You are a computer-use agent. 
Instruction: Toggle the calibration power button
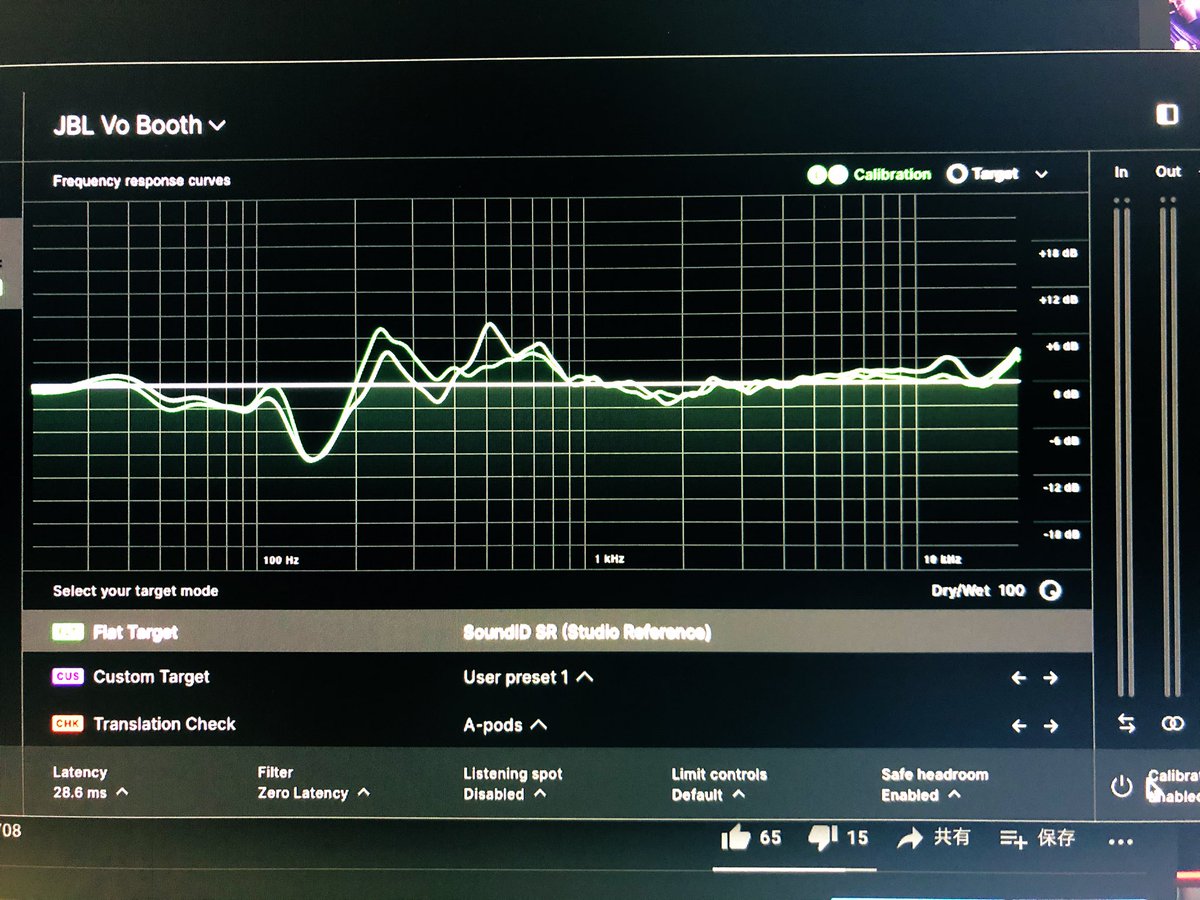1121,786
